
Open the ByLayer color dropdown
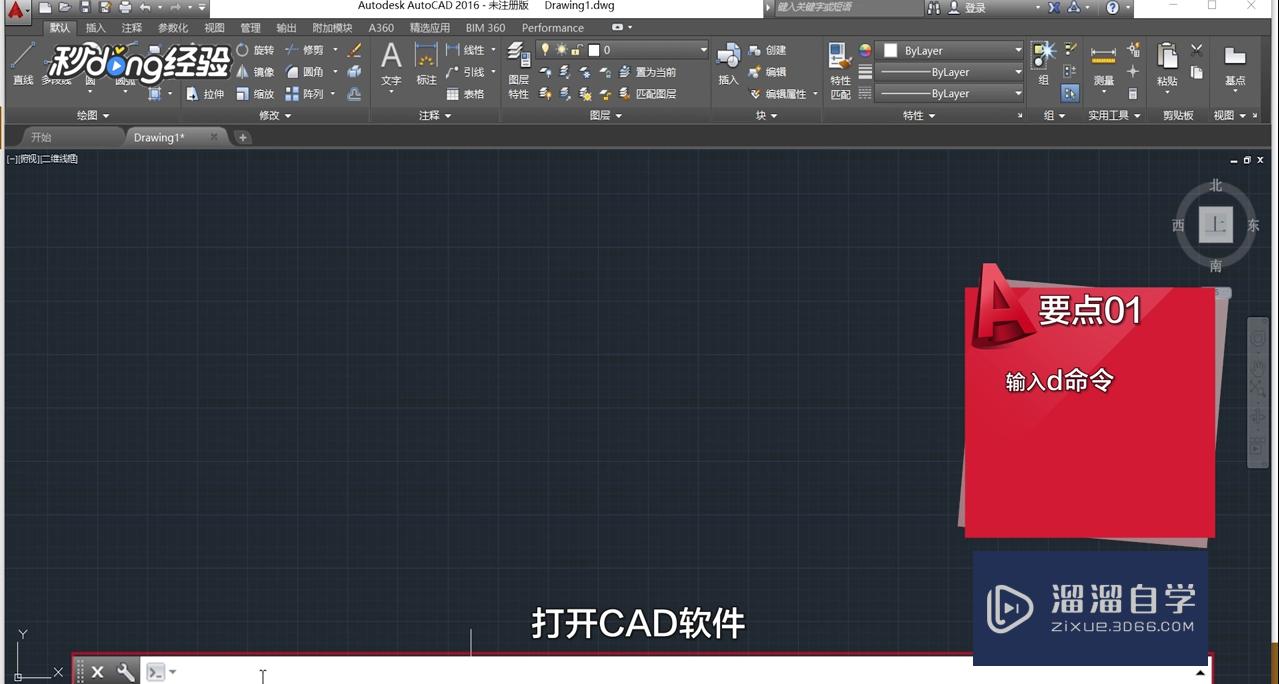[x=1018, y=50]
